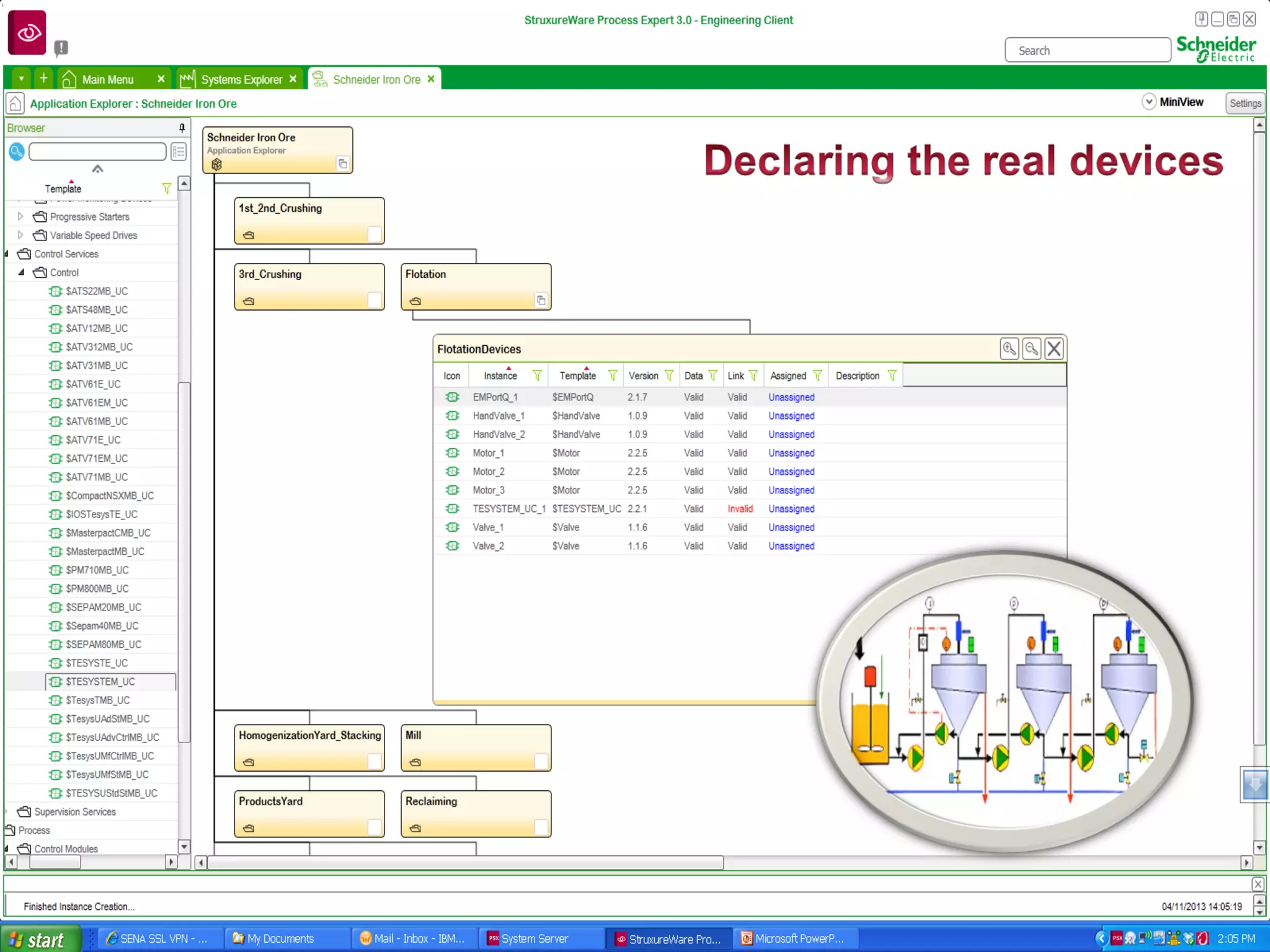Click the alert notification icon below app logo
1270x952 pixels.
(x=61, y=47)
